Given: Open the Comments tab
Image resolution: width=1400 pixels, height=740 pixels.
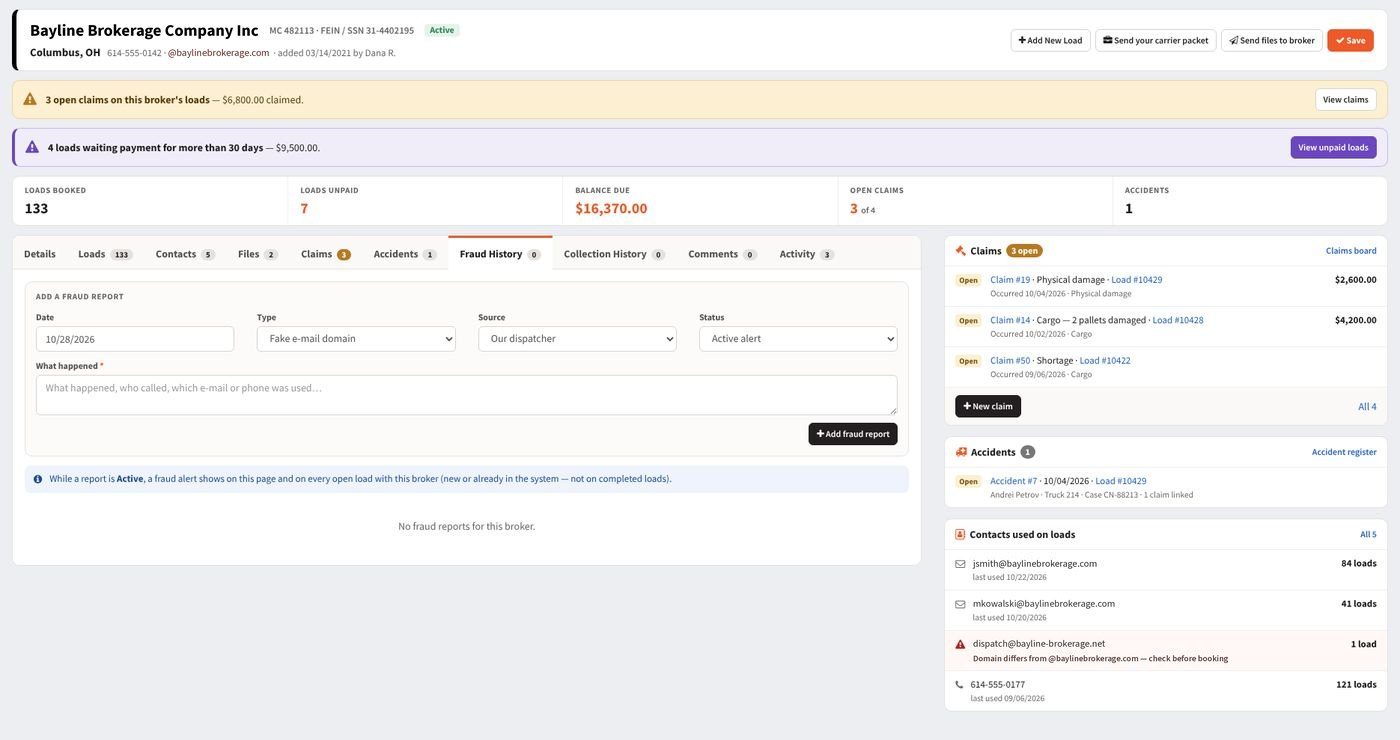Looking at the screenshot, I should coord(722,254).
